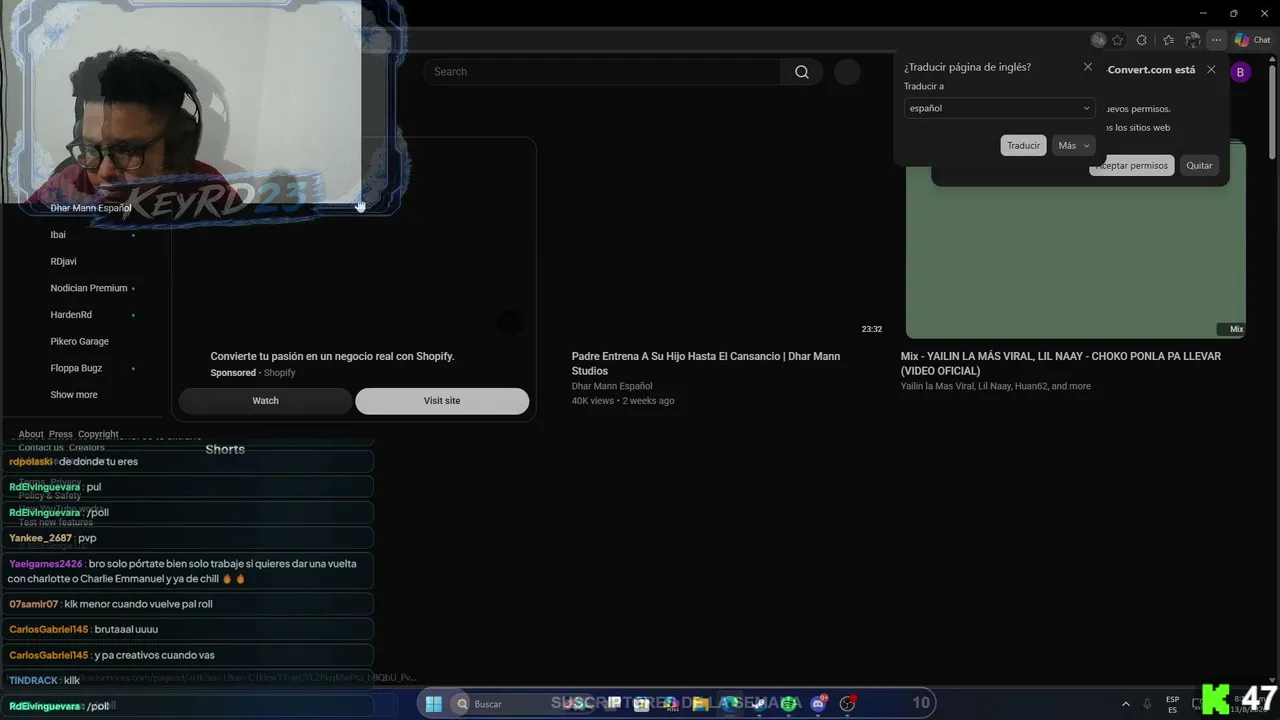Open Steam from the taskbar
This screenshot has width=1280, height=720.
pyautogui.click(x=759, y=704)
